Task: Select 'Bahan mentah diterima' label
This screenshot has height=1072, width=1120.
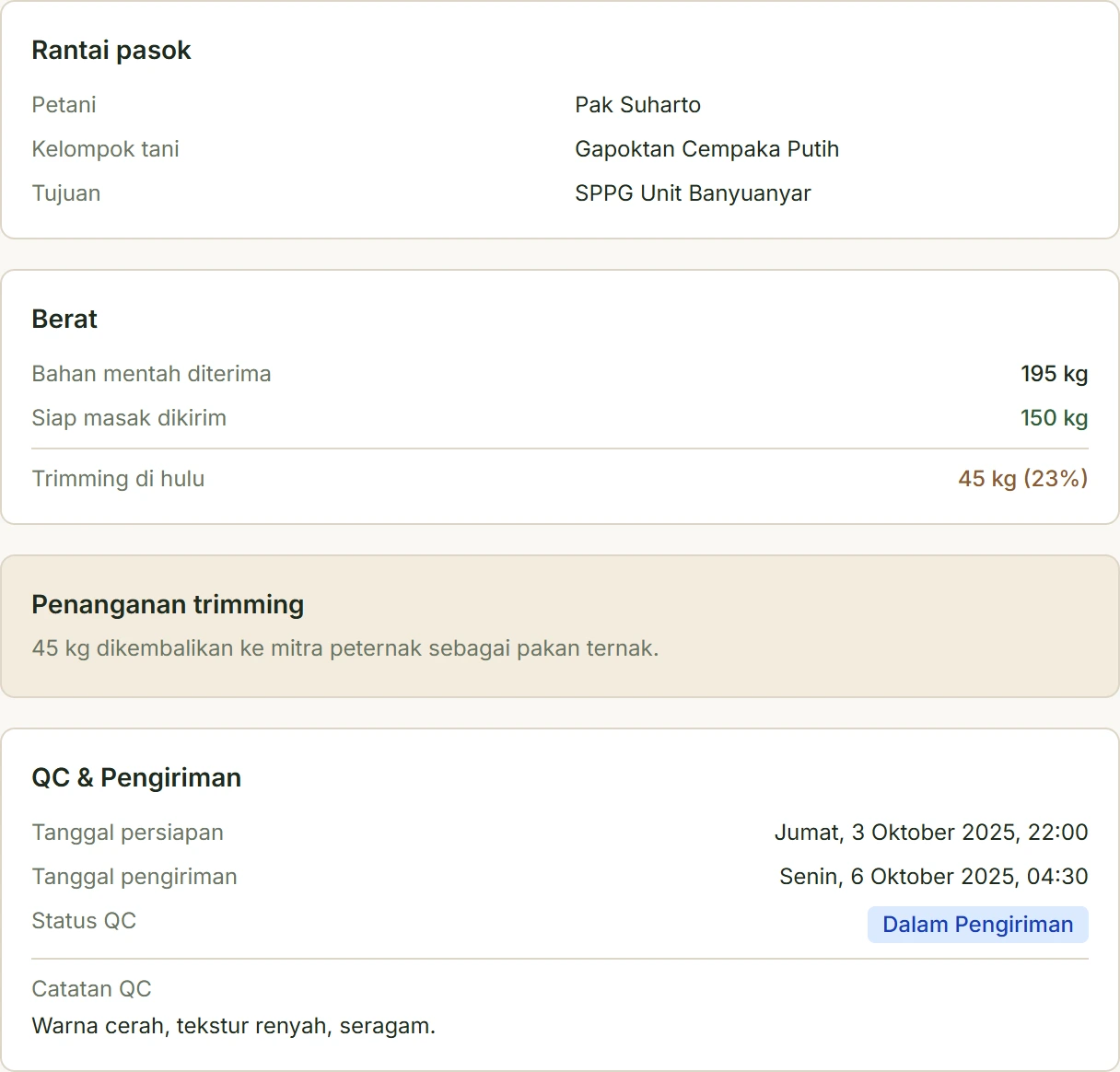Action: tap(152, 374)
